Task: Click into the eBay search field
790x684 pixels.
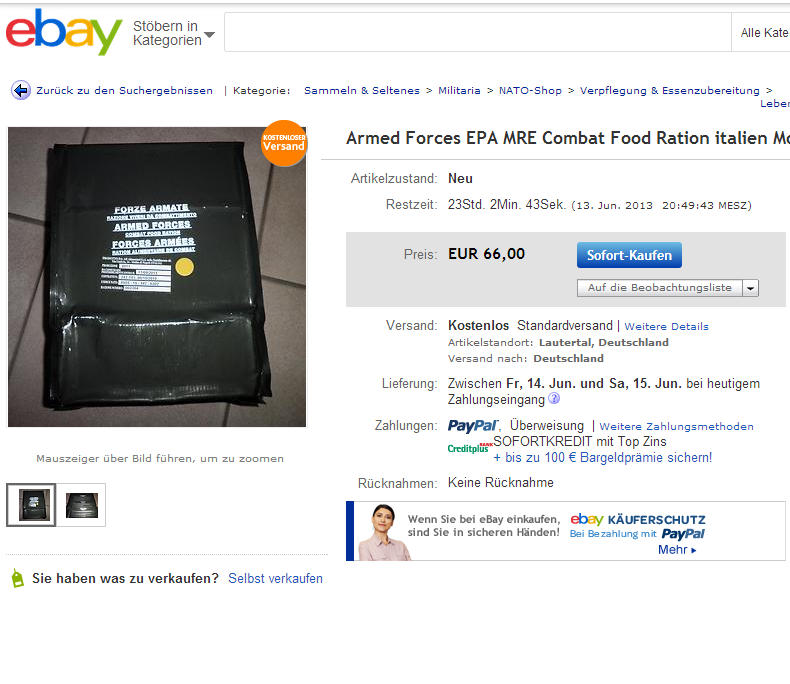Action: coord(478,32)
